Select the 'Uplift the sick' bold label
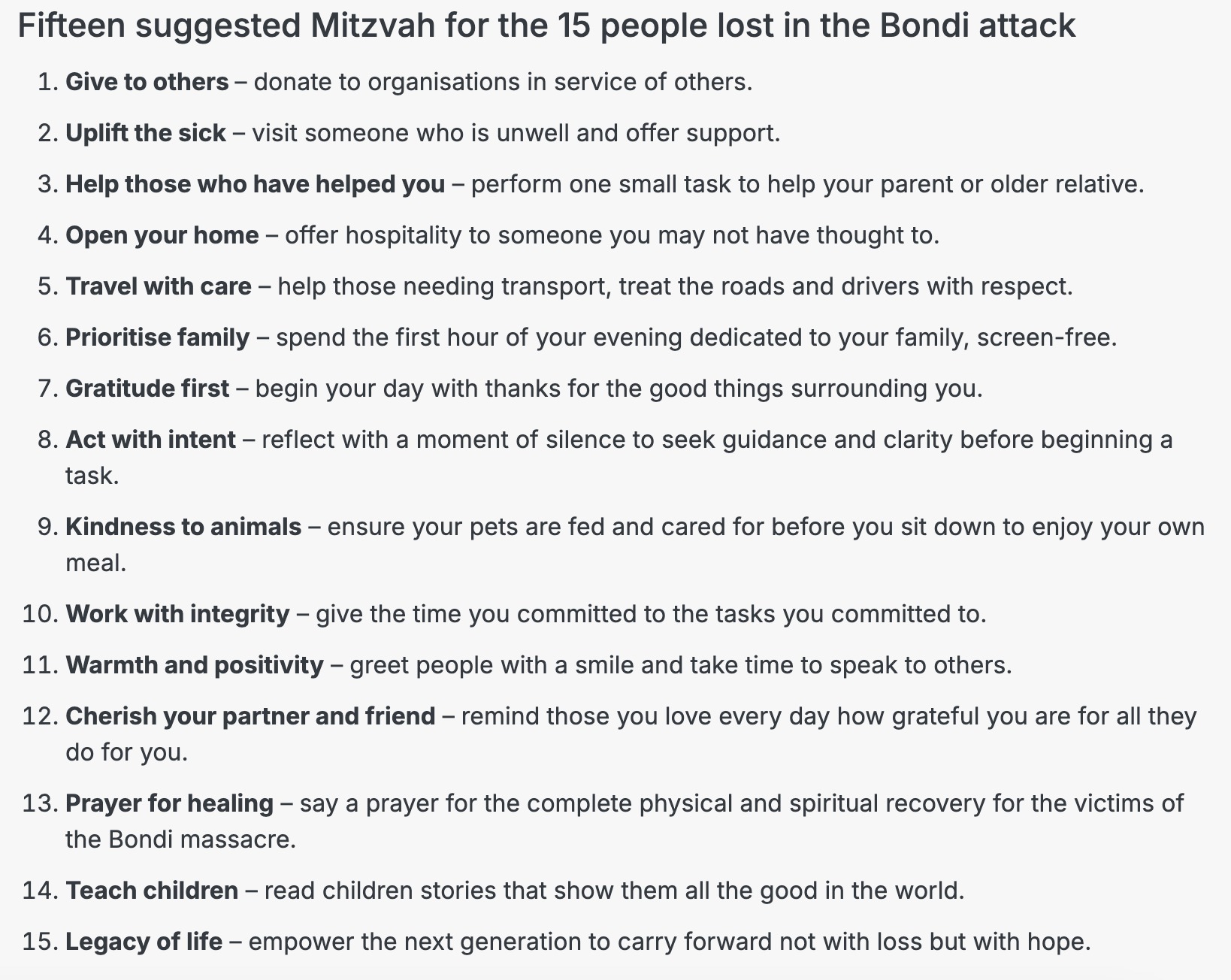The width and height of the screenshot is (1231, 980). tap(146, 133)
